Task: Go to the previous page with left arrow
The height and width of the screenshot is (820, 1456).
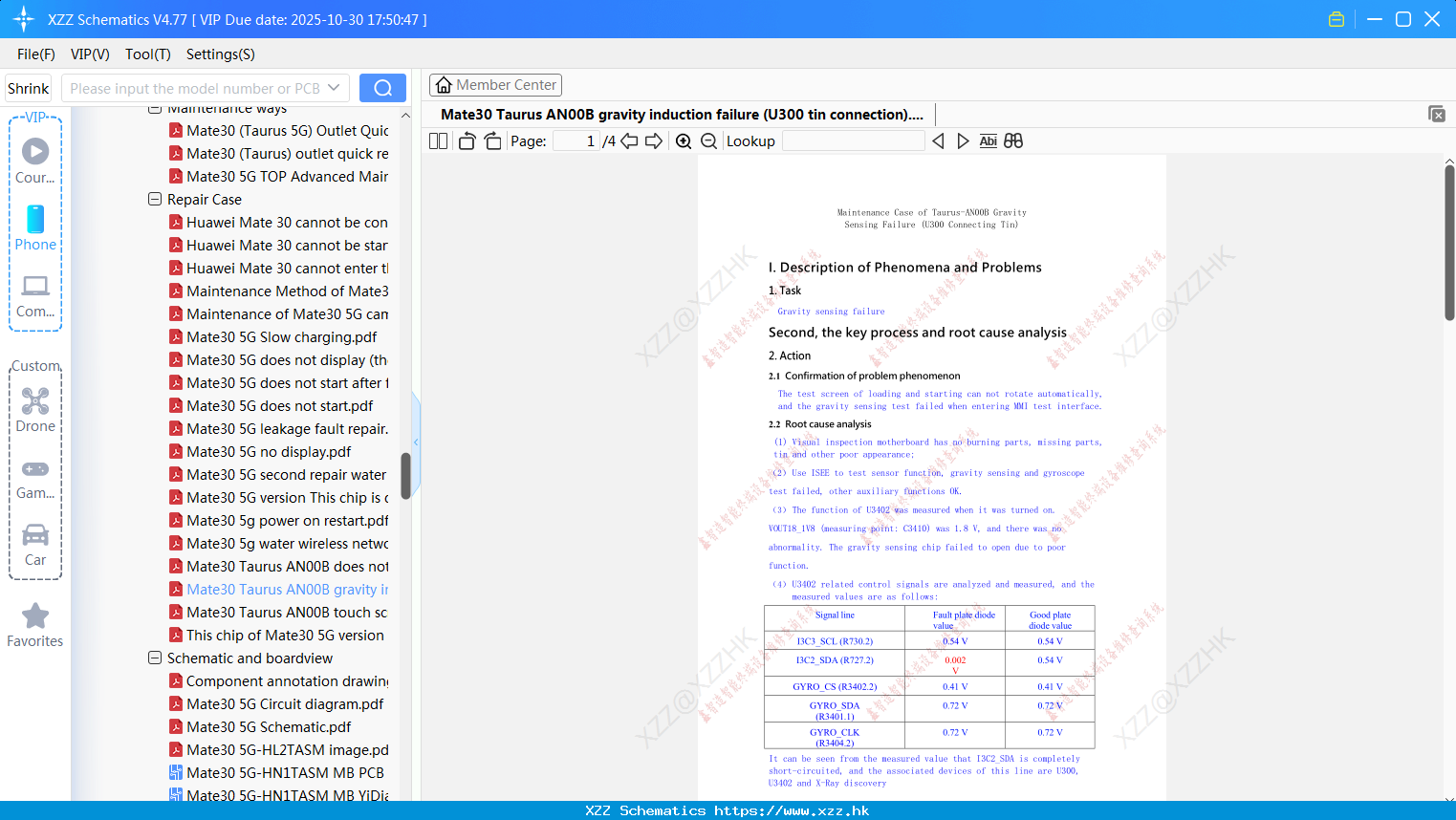Action: (x=629, y=140)
